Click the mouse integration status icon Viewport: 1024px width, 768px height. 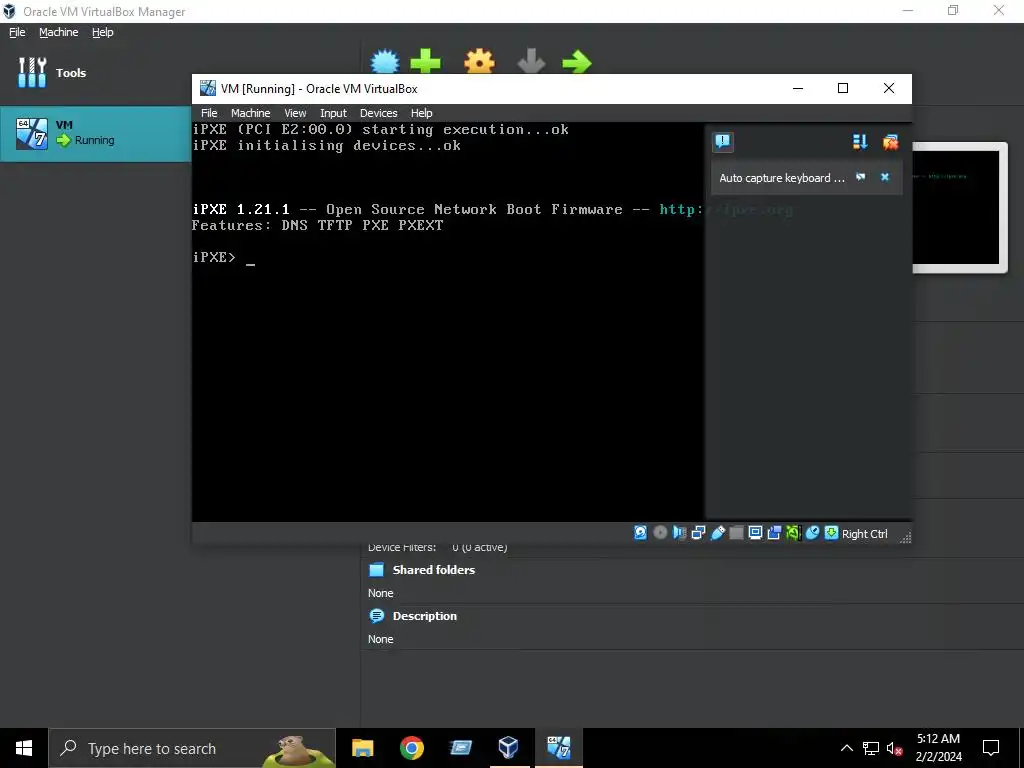tap(812, 533)
